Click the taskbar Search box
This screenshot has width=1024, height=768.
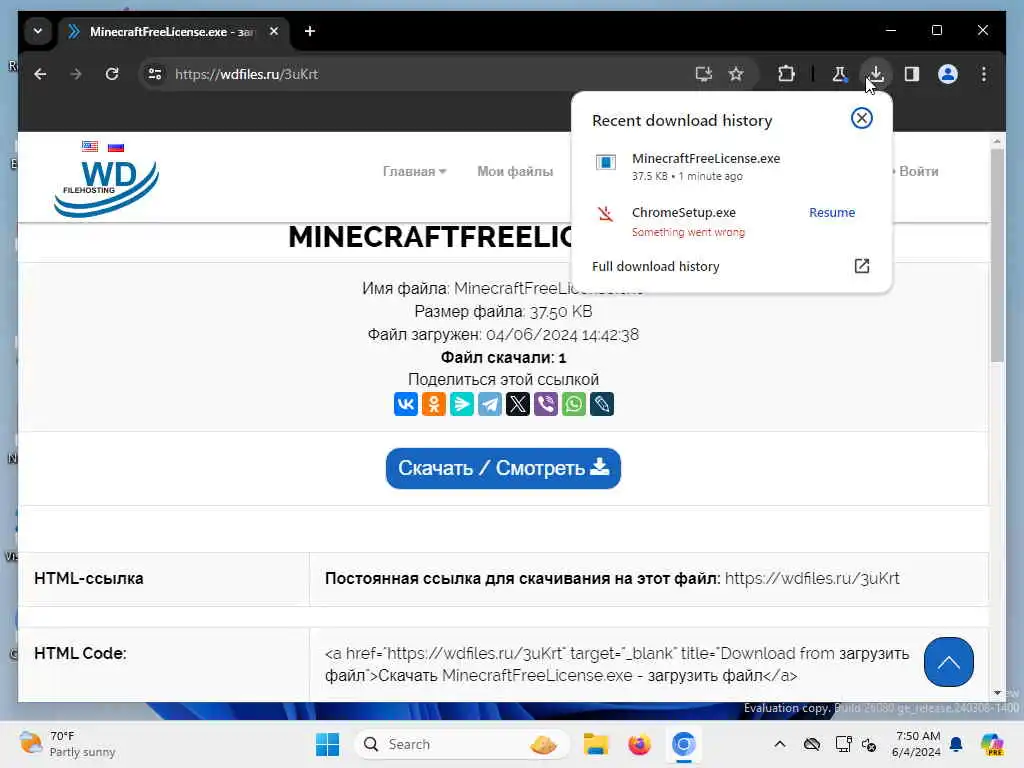[462, 744]
